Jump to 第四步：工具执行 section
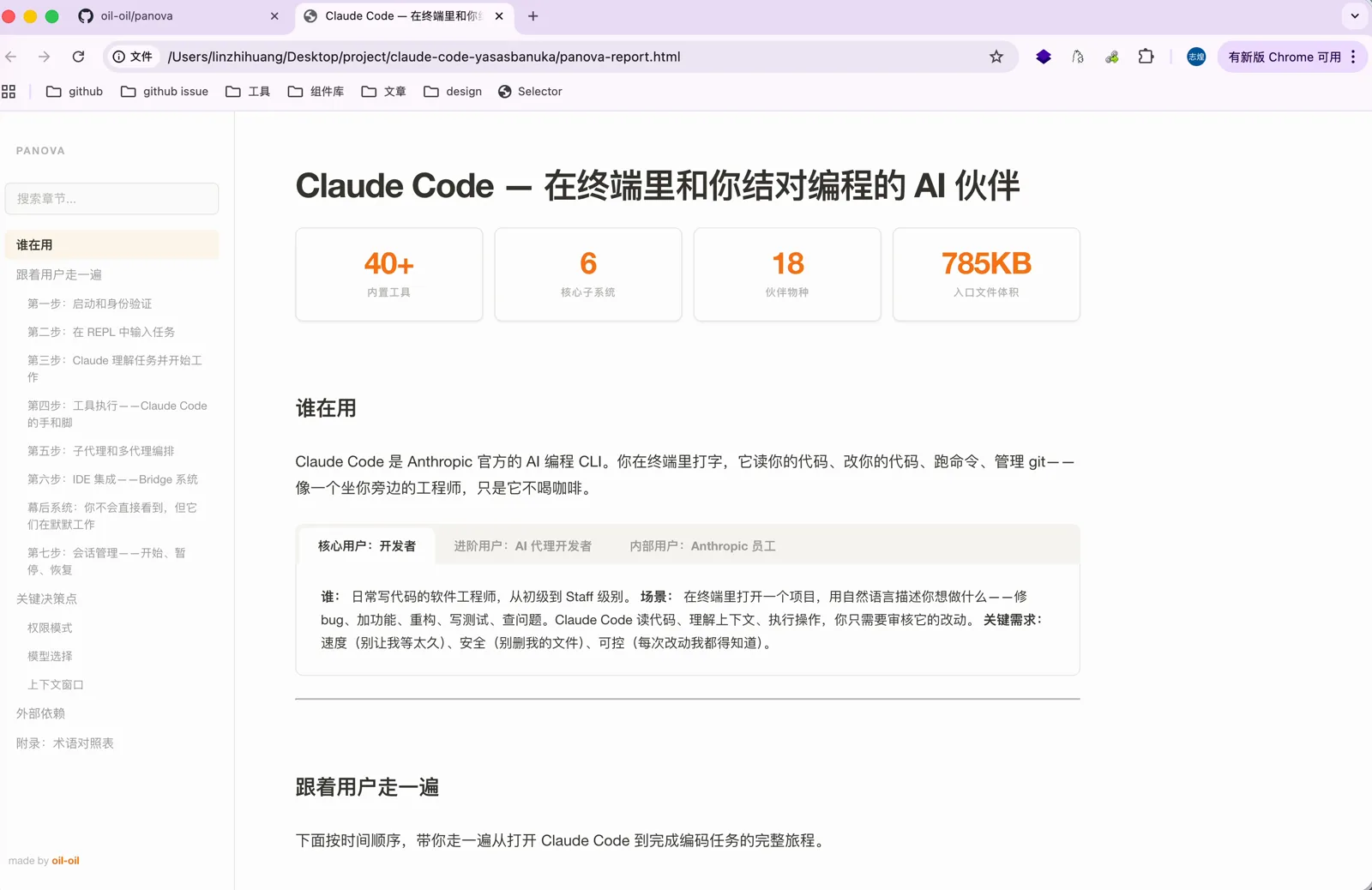 117,414
